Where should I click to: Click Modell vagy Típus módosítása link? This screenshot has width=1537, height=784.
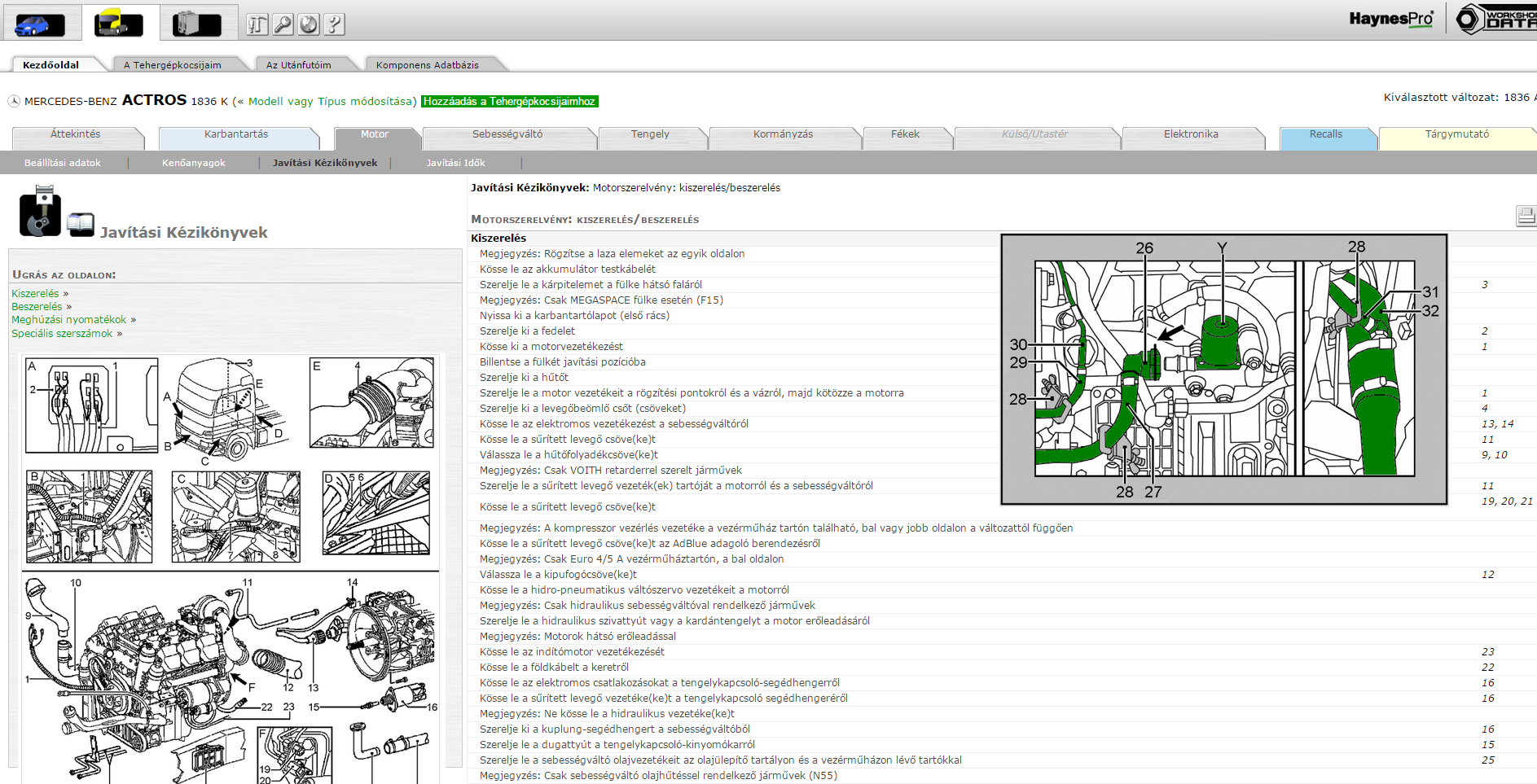(330, 102)
